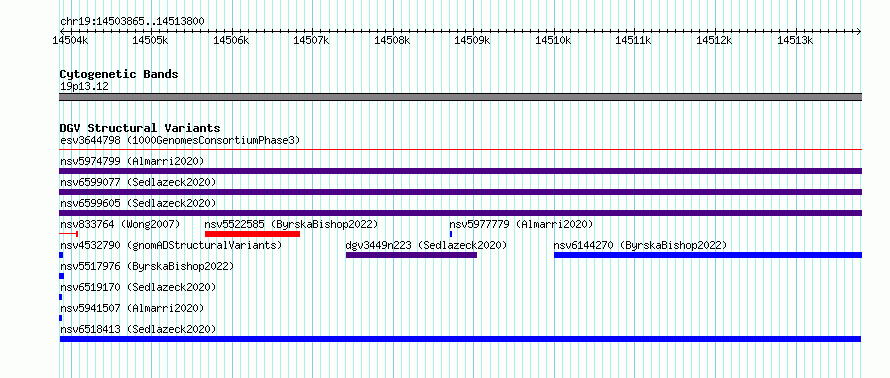Viewport: 890px width, 378px height.
Task: Click the chr19:14503865..14513800 region label
Action: coord(132,22)
